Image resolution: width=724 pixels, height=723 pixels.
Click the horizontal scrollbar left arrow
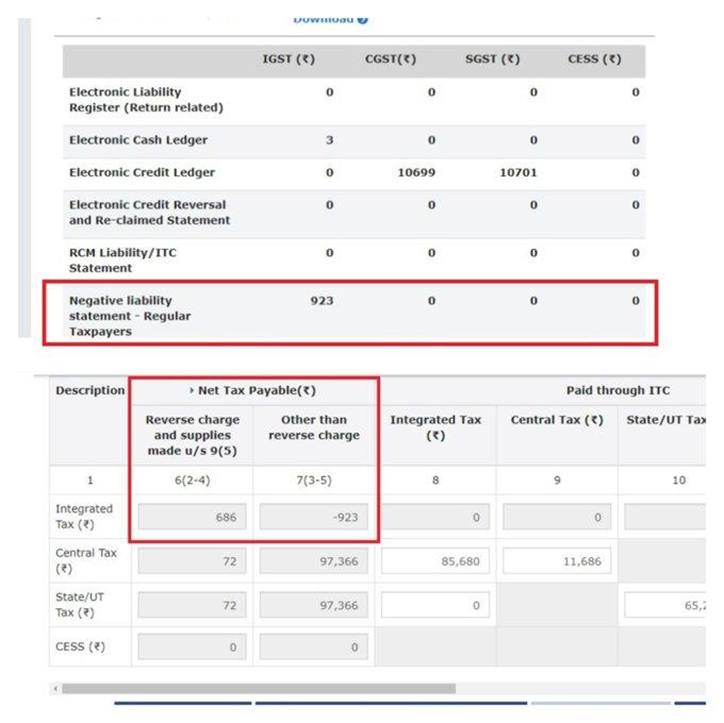pyautogui.click(x=55, y=689)
